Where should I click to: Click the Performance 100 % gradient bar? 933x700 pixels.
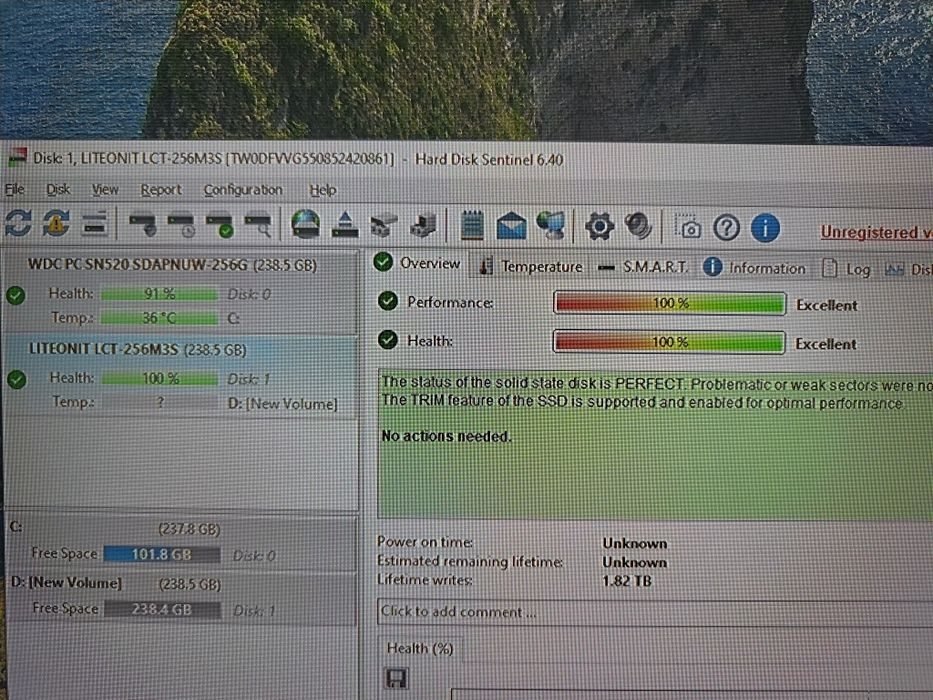(x=669, y=303)
